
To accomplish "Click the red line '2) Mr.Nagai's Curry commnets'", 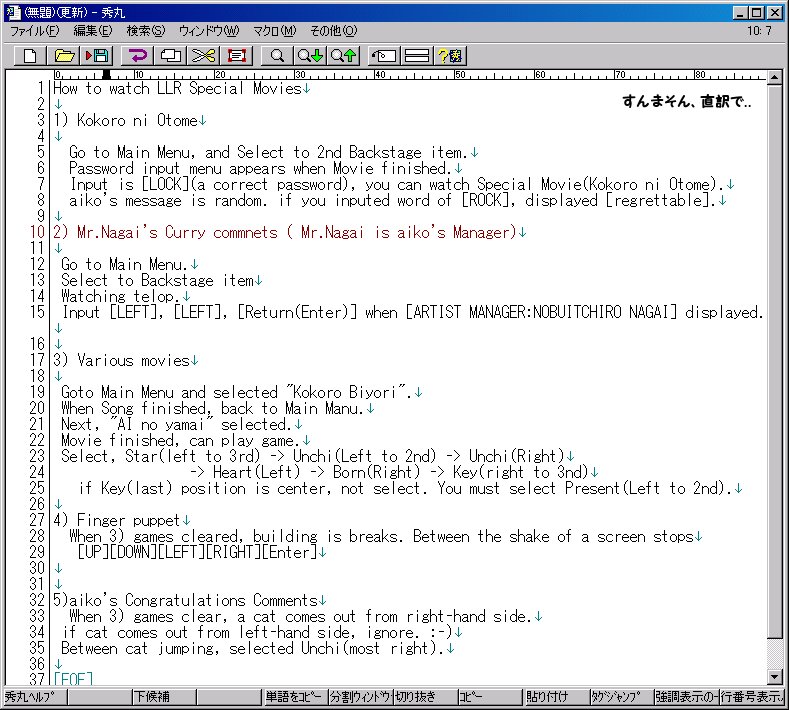I will click(x=285, y=232).
